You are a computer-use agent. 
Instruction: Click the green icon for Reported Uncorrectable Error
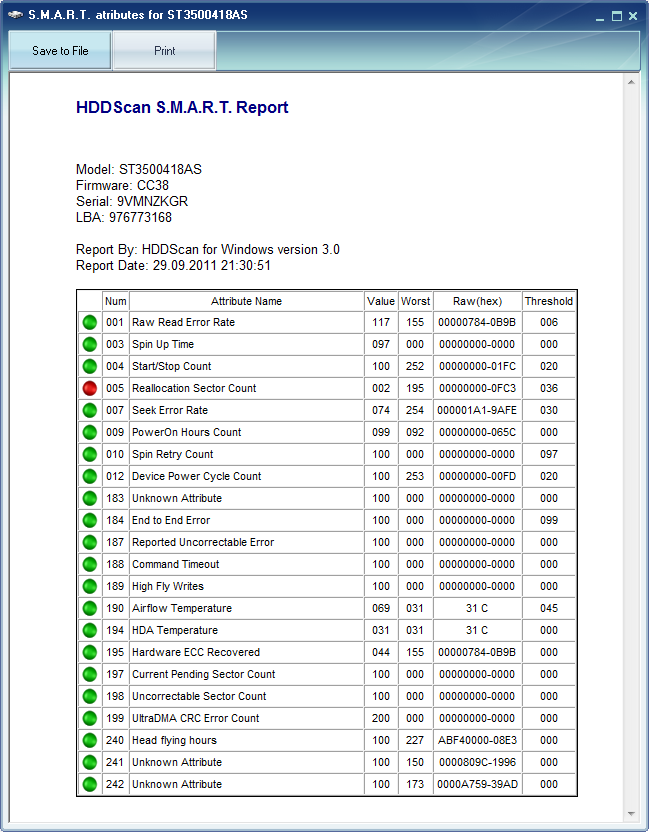(90, 542)
